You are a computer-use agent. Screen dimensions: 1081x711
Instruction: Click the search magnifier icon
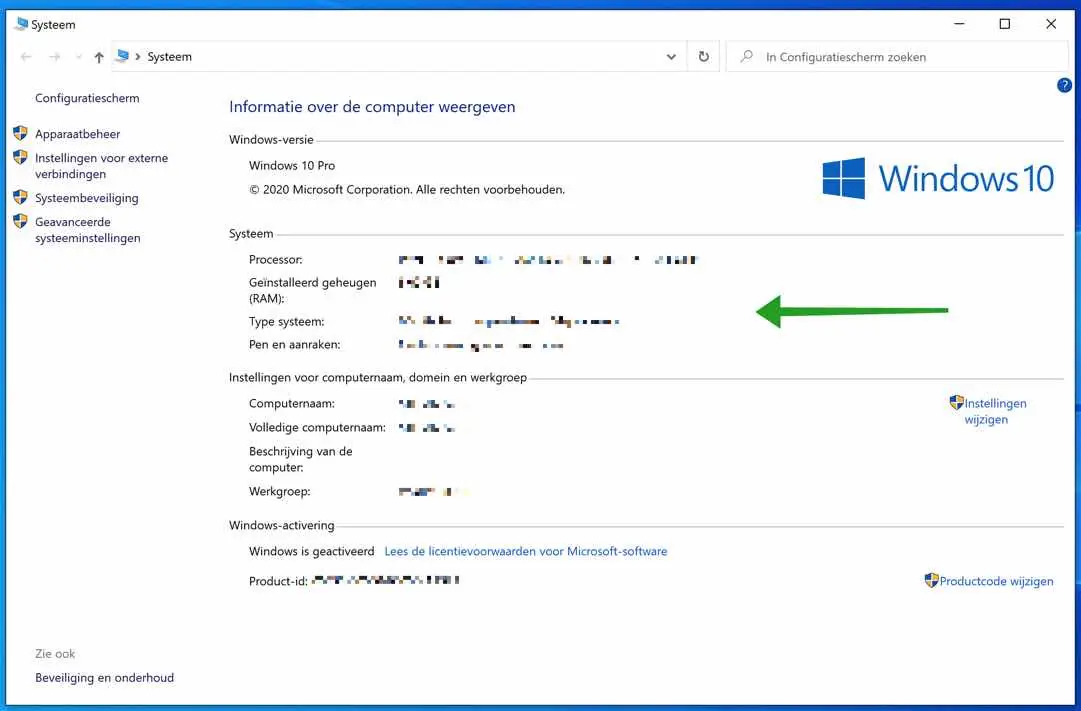[747, 57]
